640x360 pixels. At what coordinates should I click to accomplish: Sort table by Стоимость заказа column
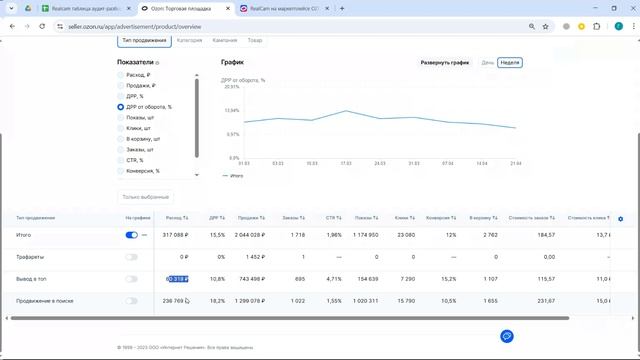532,218
